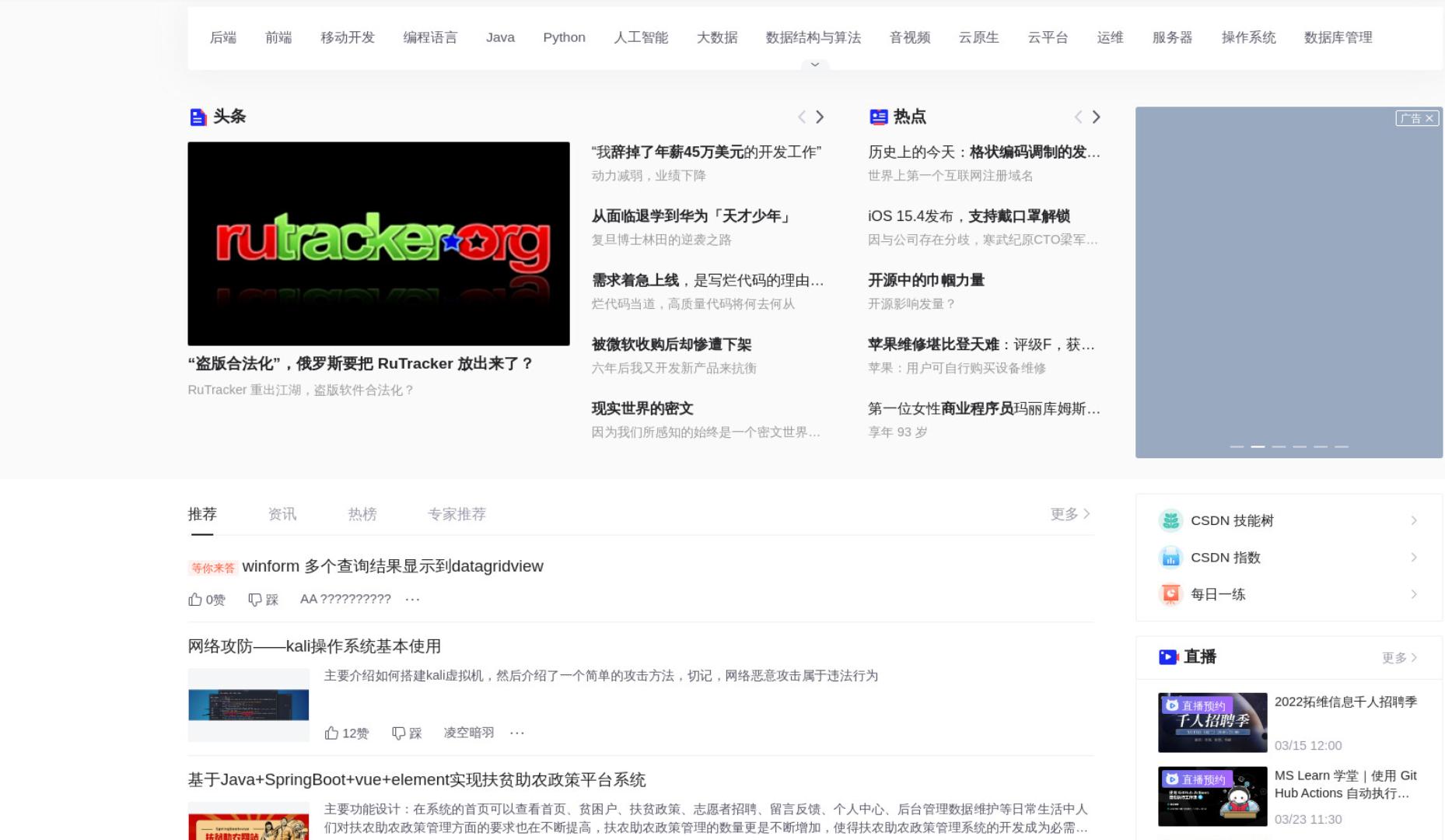Open 从面临退学到华为「天才少年」 article
1445x840 pixels.
pos(691,216)
